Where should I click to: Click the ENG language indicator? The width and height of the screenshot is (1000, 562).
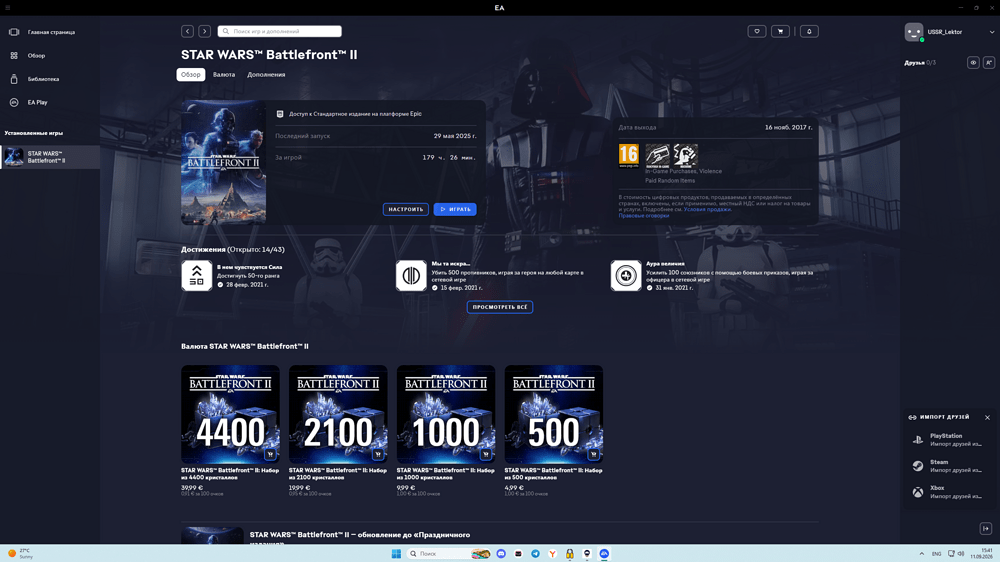click(936, 554)
